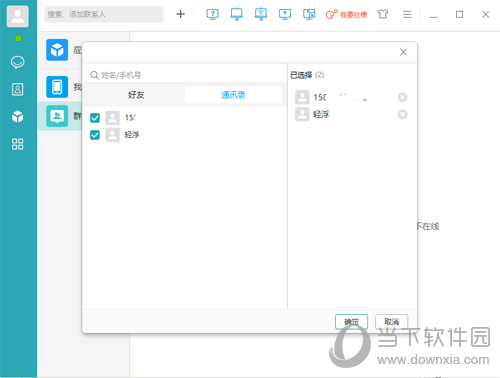This screenshot has height=378, width=500.
Task: Open the contacts sidebar icon
Action: 17,89
